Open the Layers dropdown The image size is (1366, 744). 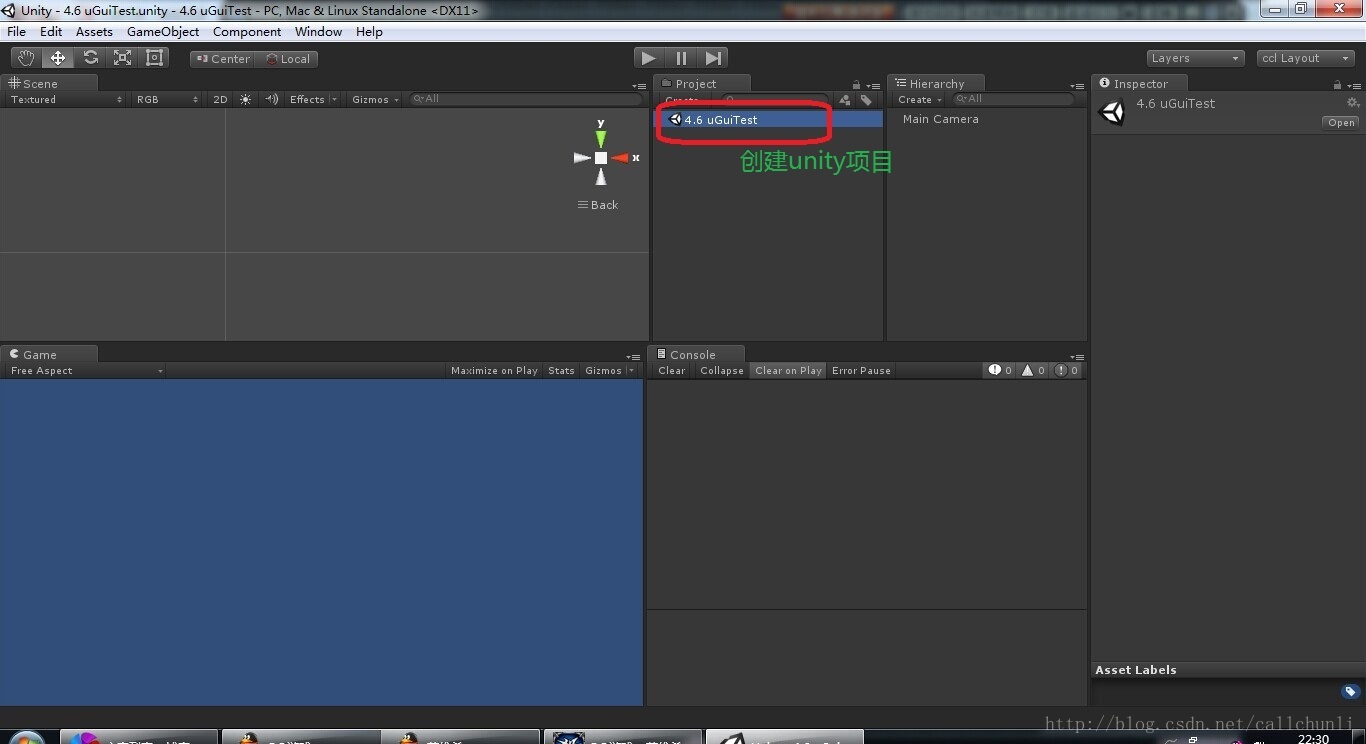point(1195,58)
